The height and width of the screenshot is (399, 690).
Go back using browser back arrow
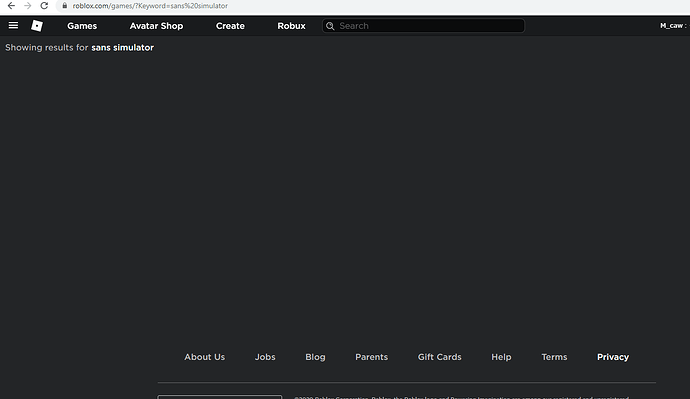pyautogui.click(x=11, y=6)
